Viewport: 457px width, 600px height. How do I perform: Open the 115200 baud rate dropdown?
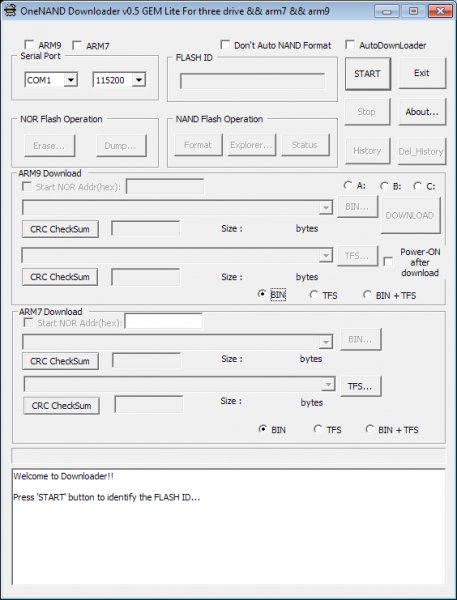139,80
